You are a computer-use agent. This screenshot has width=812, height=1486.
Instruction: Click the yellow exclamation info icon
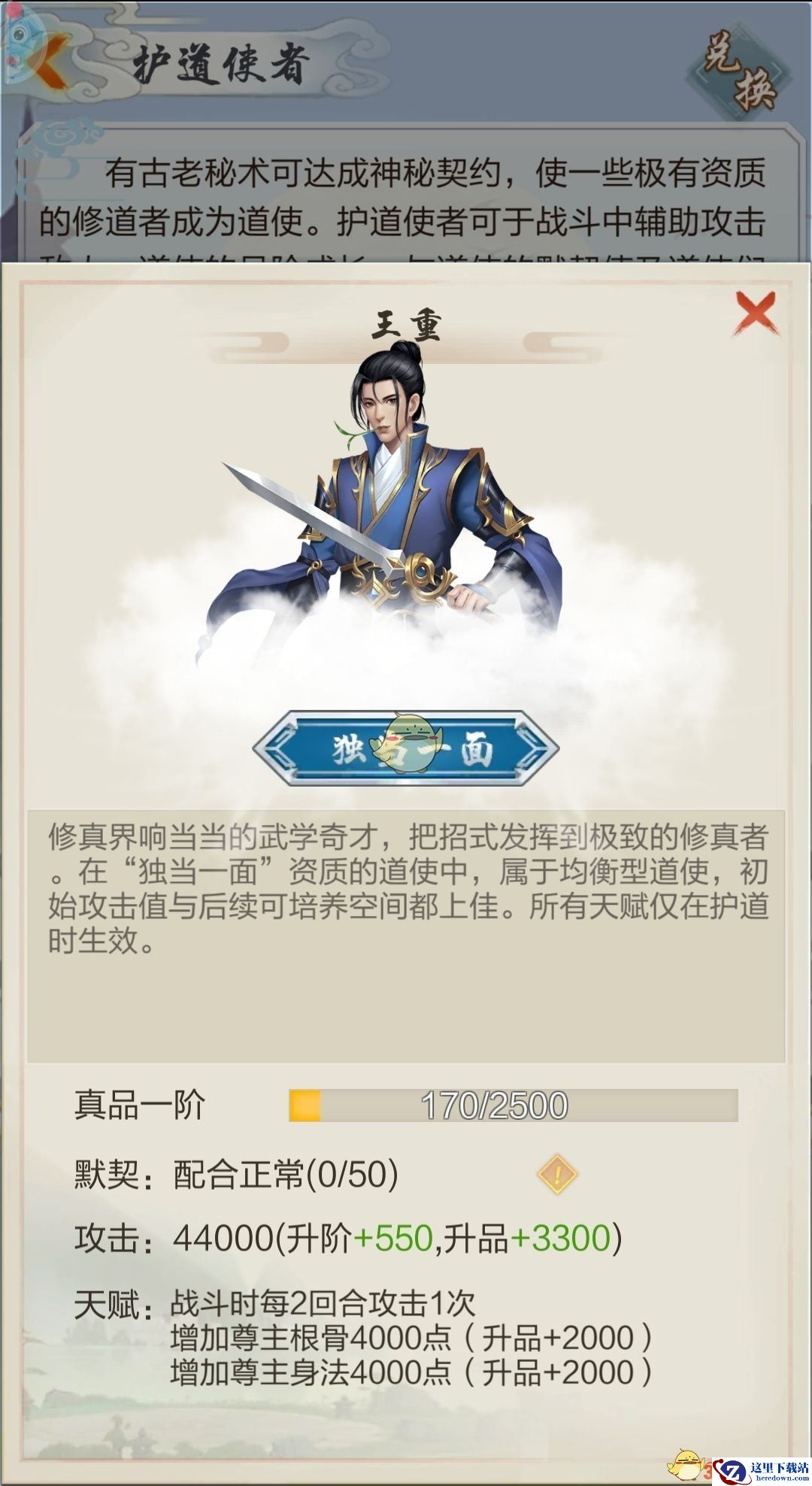click(x=557, y=1174)
